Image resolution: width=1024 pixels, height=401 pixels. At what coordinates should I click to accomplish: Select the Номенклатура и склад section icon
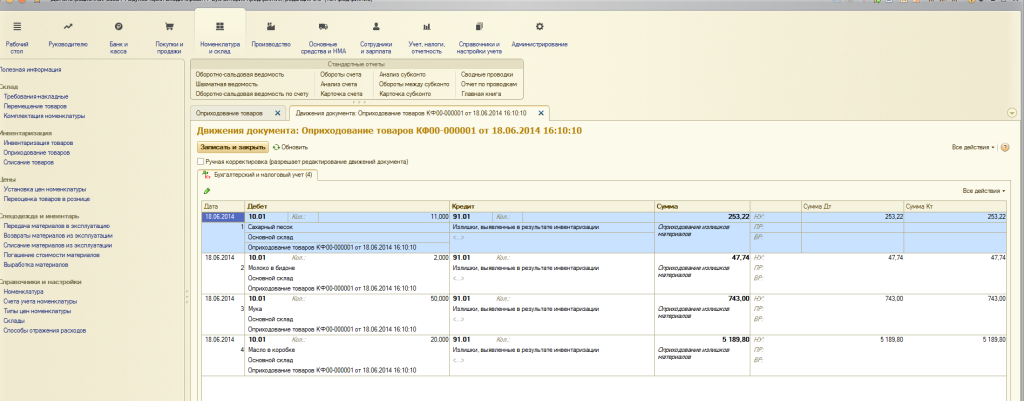pyautogui.click(x=220, y=27)
